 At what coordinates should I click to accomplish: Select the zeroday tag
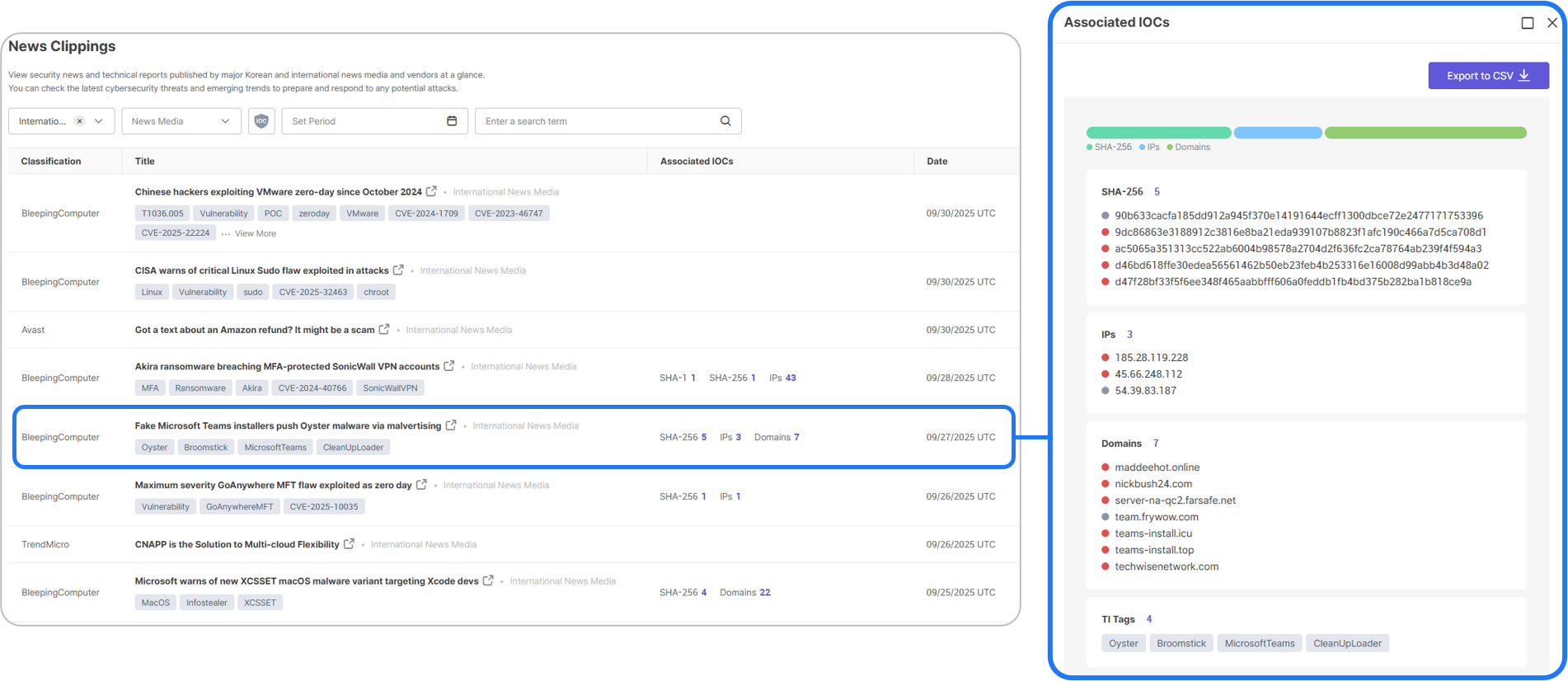pos(314,214)
